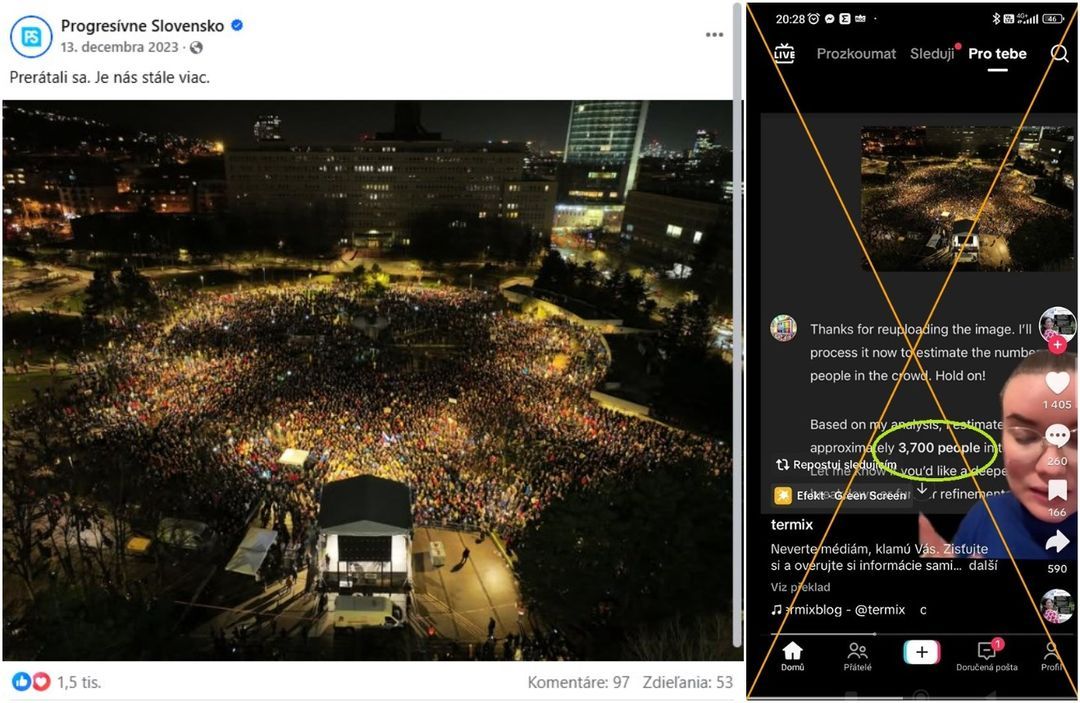The height and width of the screenshot is (703, 1080).
Task: Open the Efekt Green Screen effect label
Action: click(x=843, y=495)
